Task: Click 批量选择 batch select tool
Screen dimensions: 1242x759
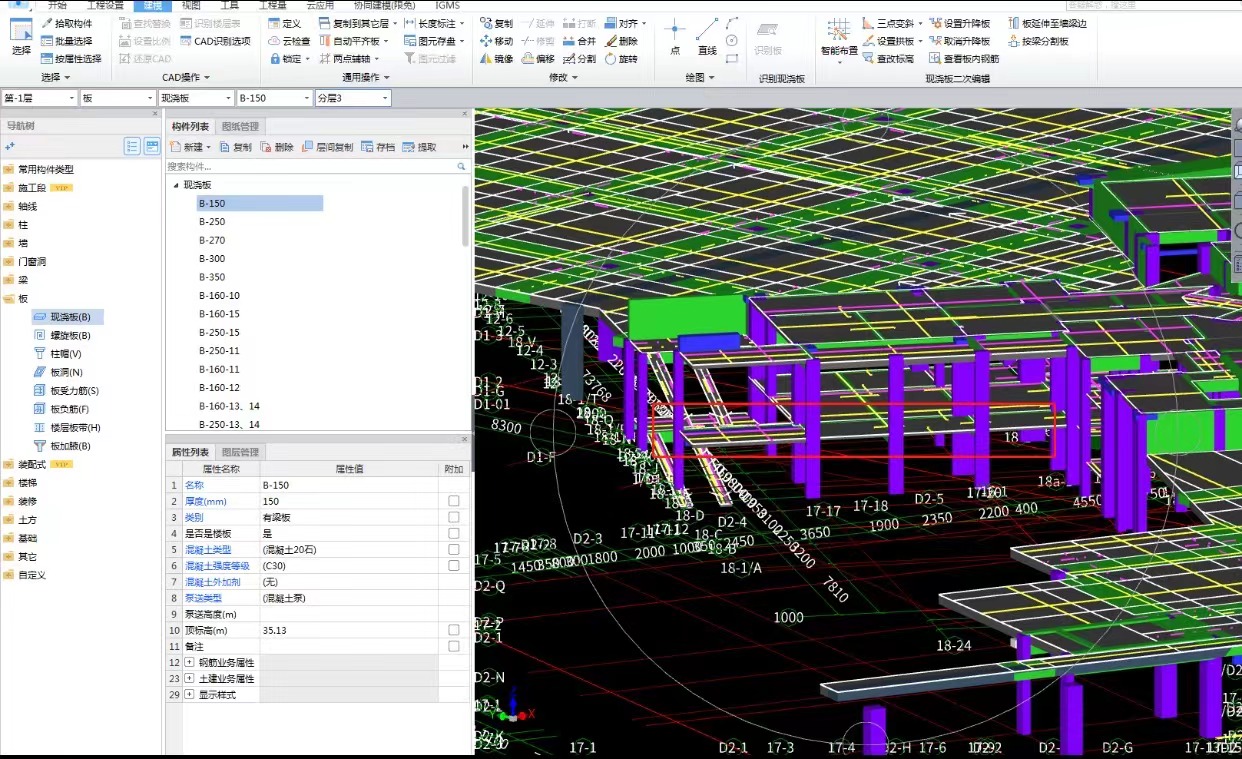Action: point(66,41)
